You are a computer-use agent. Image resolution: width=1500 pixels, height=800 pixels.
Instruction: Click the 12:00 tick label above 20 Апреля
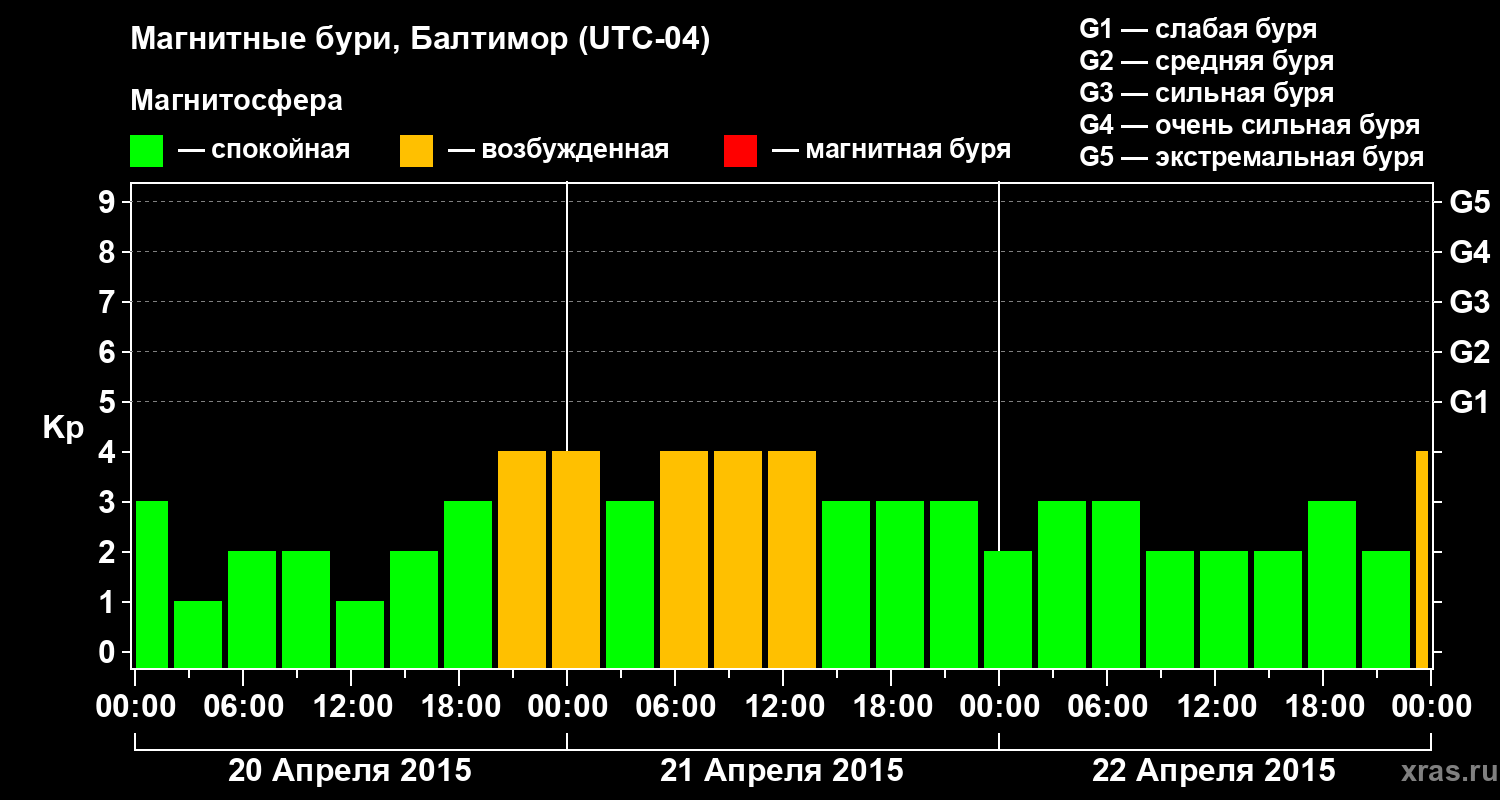coord(351,707)
